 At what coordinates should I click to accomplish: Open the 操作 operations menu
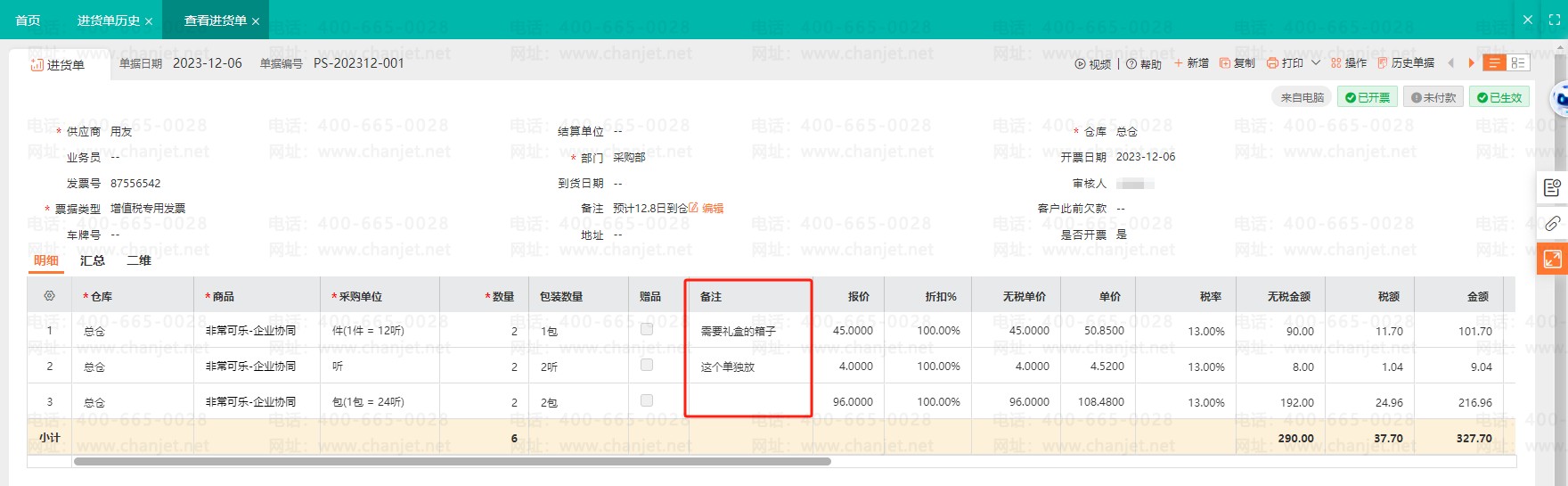coord(1348,63)
